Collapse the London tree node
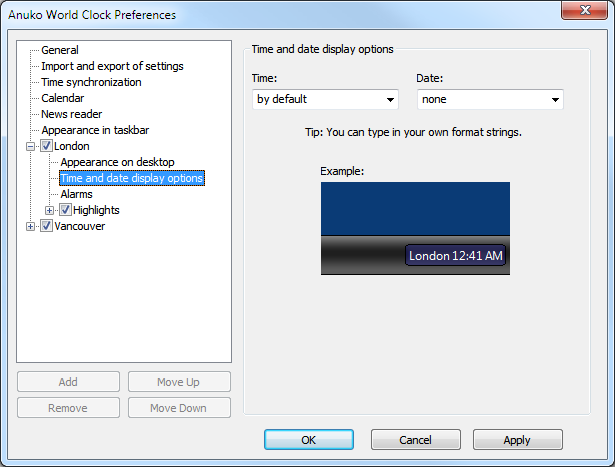This screenshot has height=467, width=615. [x=31, y=146]
